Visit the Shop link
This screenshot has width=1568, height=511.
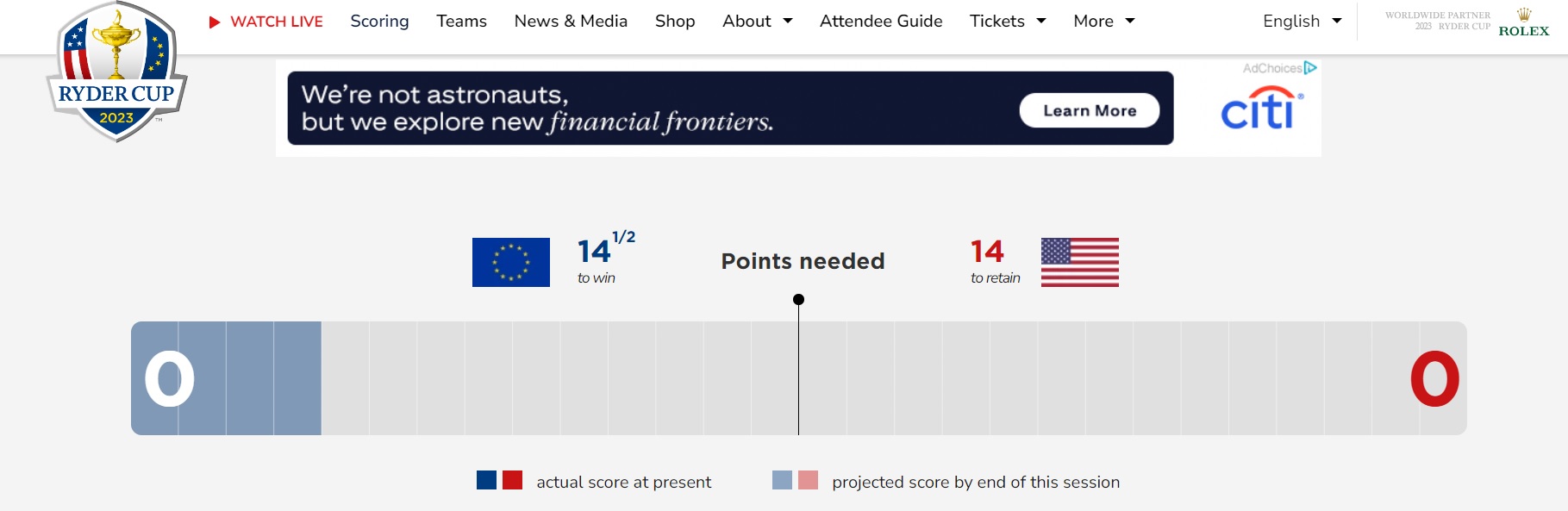(x=675, y=21)
